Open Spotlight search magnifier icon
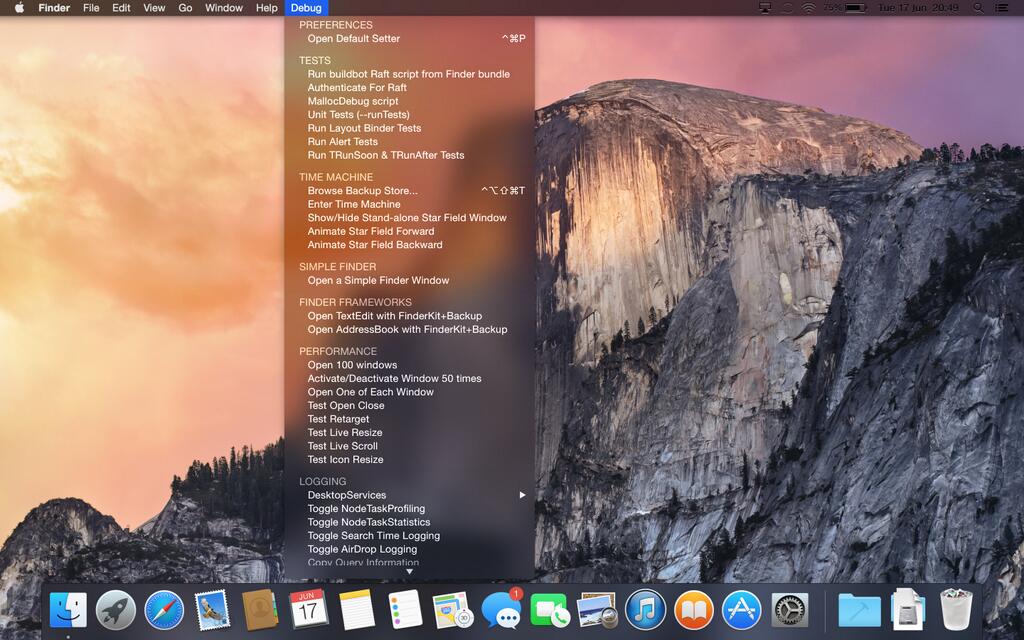1024x640 pixels. [x=978, y=8]
